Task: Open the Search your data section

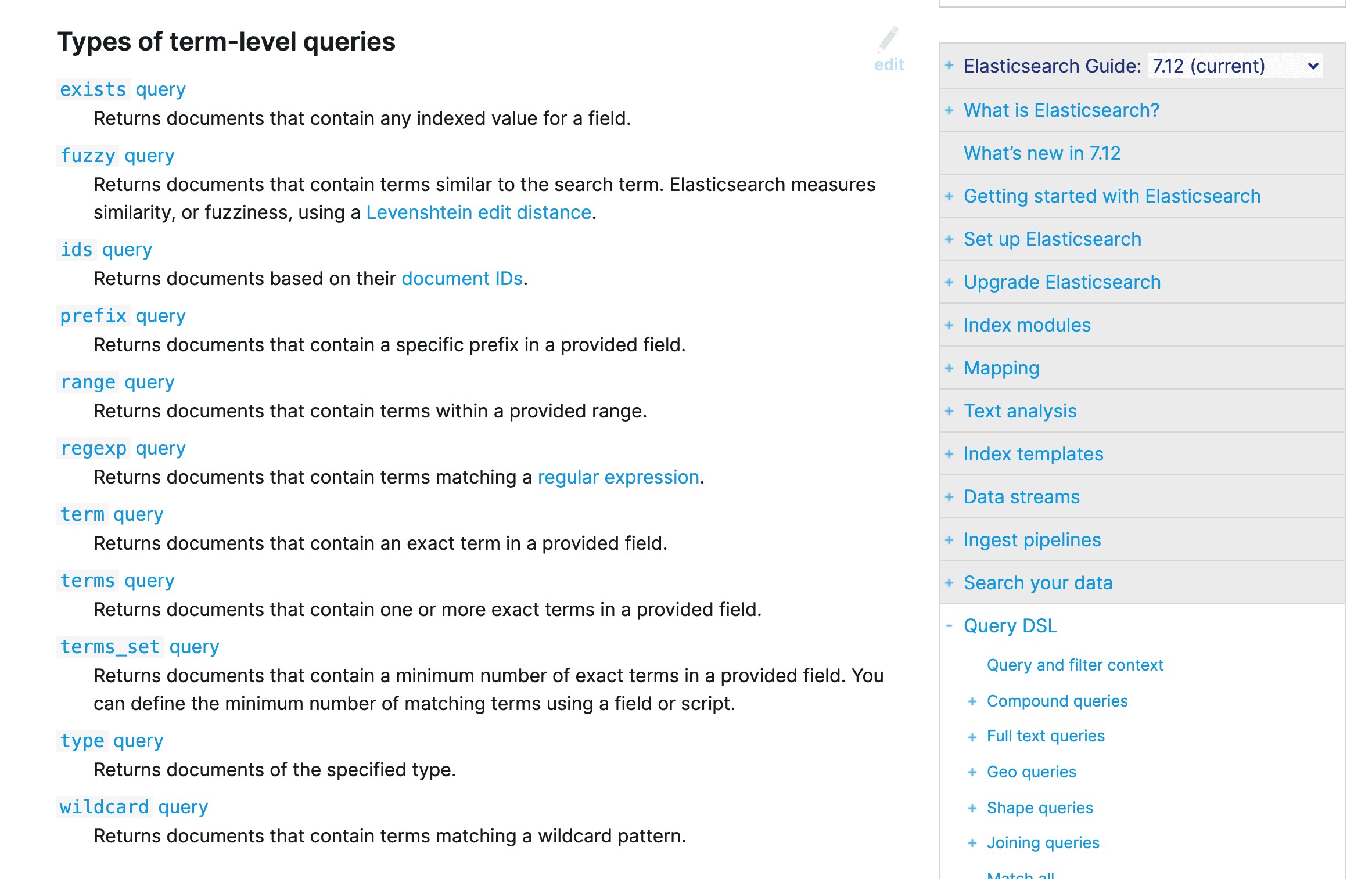Action: [1038, 582]
